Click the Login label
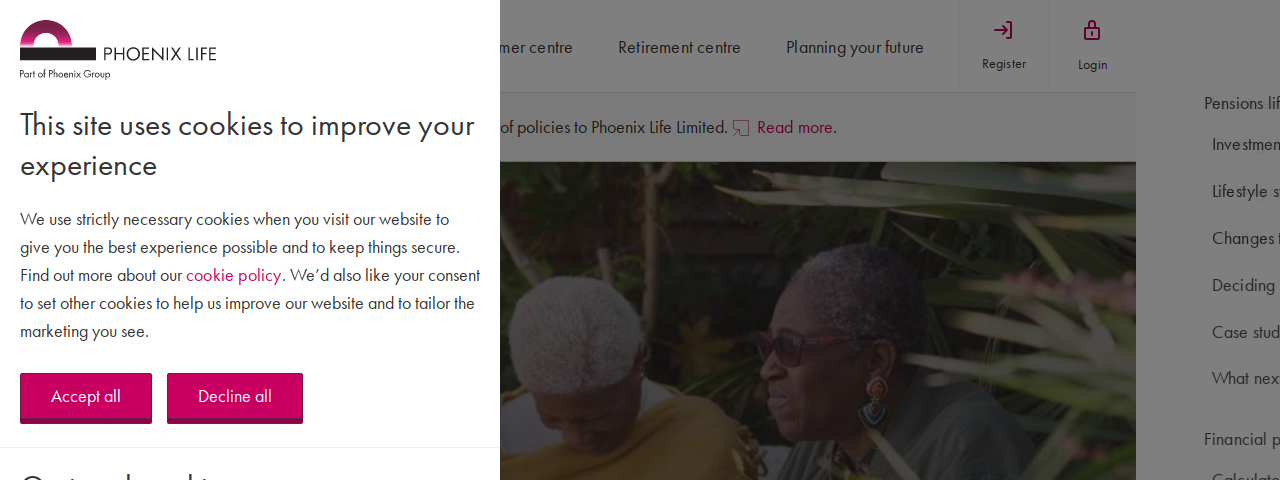Screen dimensions: 1280x480 coord(1092,65)
